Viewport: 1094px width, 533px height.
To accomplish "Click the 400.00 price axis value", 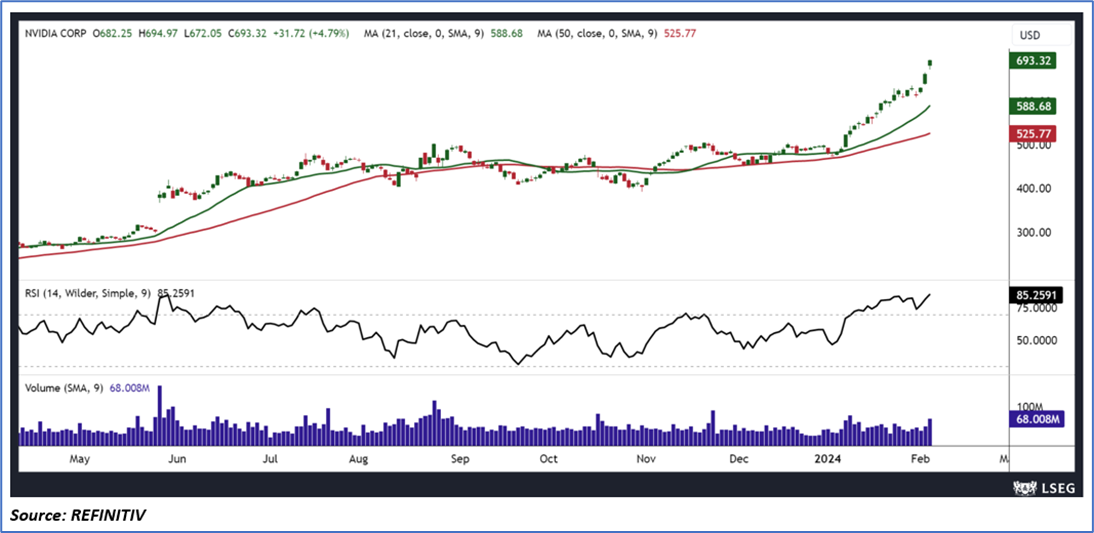I will (x=1032, y=188).
